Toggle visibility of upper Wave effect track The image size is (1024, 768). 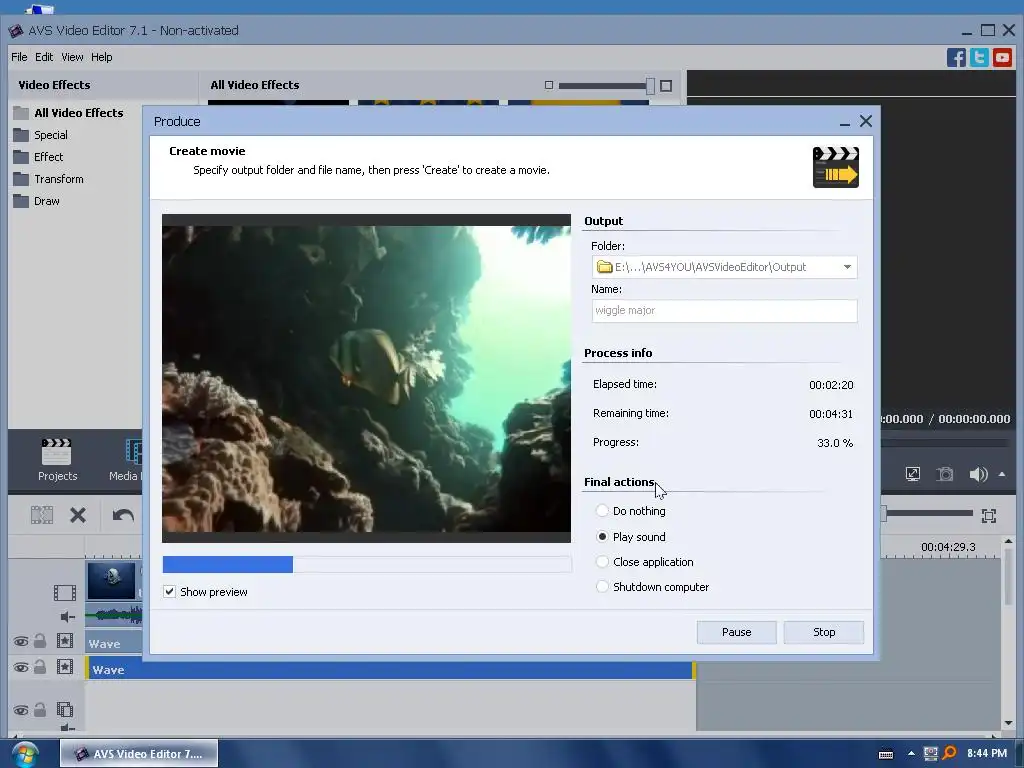tap(21, 641)
